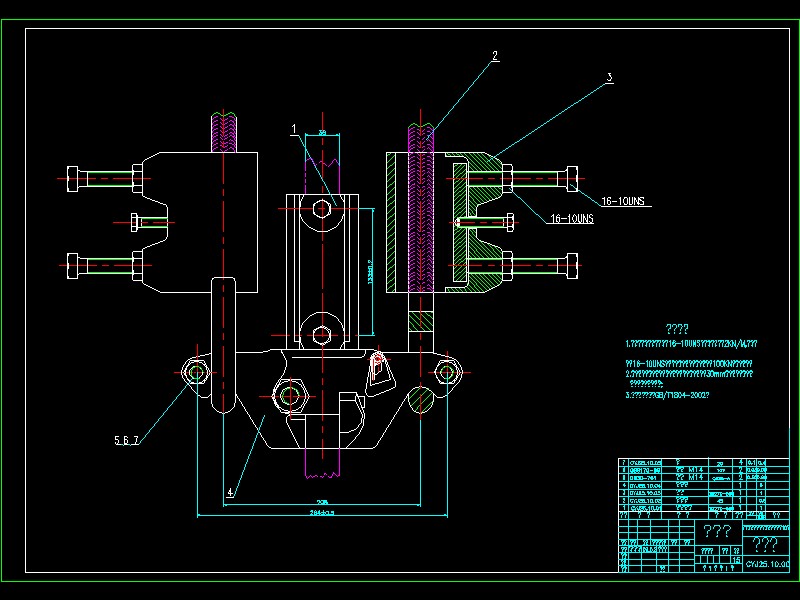Select note 1 beginning with "1."
800x600 pixels.
click(x=691, y=344)
